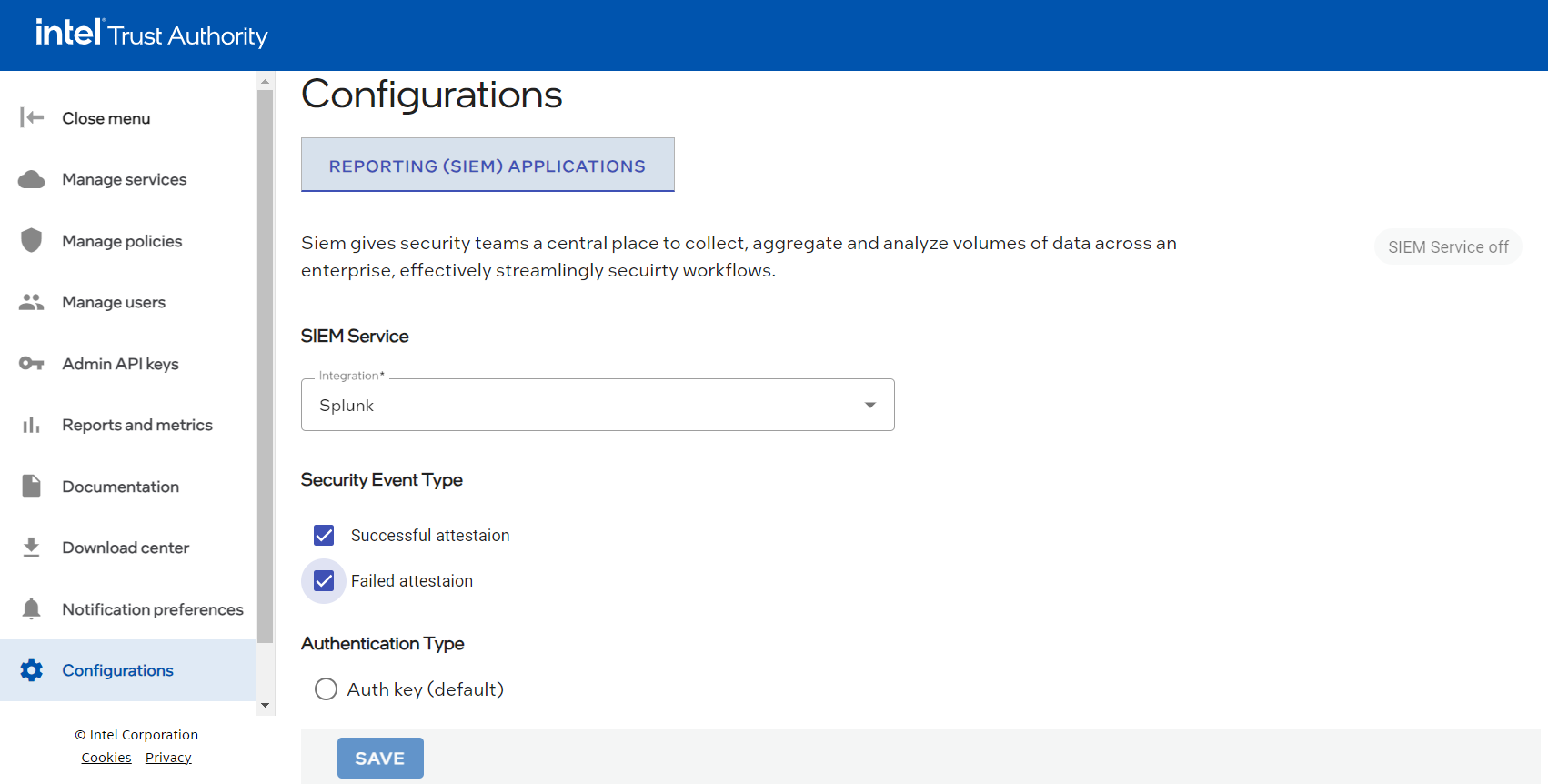Screen dimensions: 1548x784
Task: Click the Authentication Type heading
Action: click(383, 643)
